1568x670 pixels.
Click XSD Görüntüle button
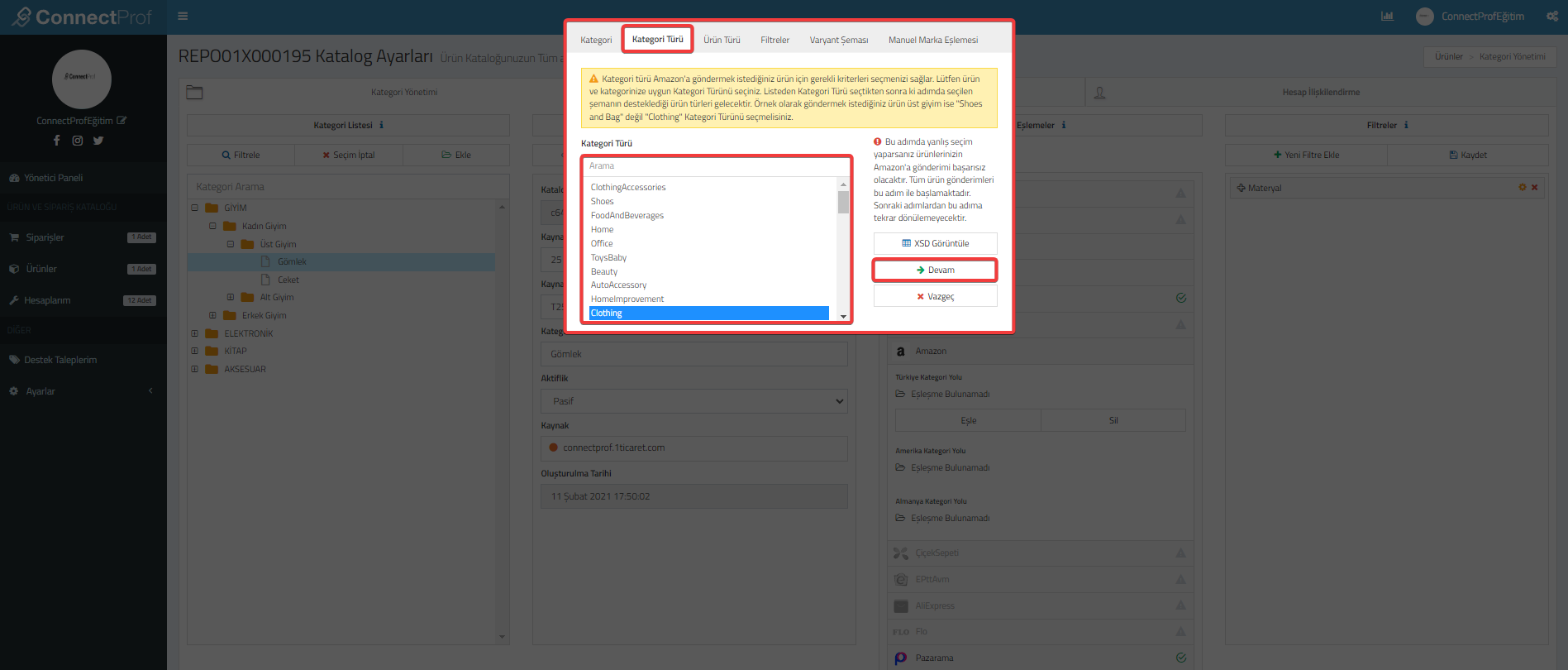tap(935, 243)
